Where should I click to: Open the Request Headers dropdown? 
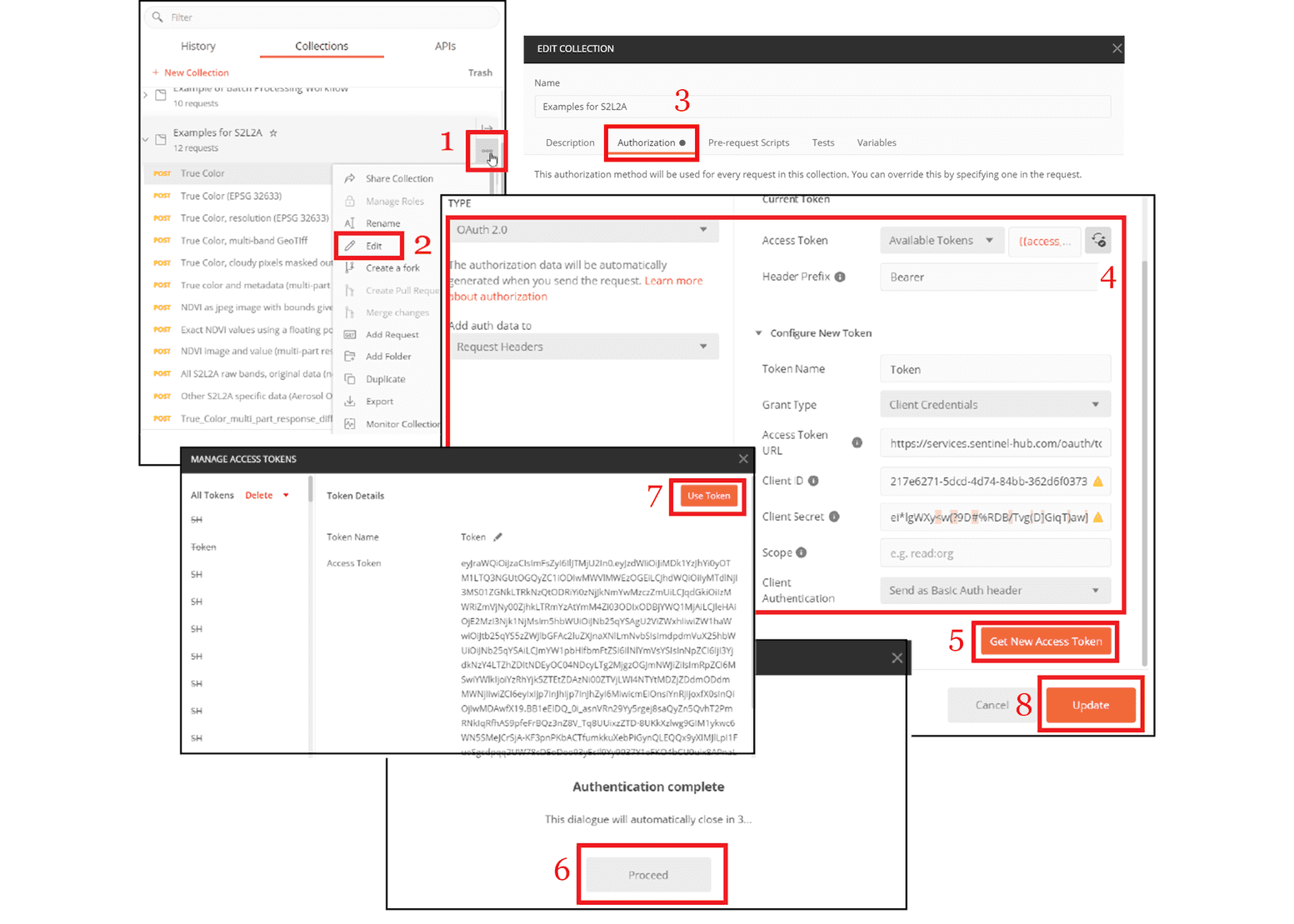[582, 347]
